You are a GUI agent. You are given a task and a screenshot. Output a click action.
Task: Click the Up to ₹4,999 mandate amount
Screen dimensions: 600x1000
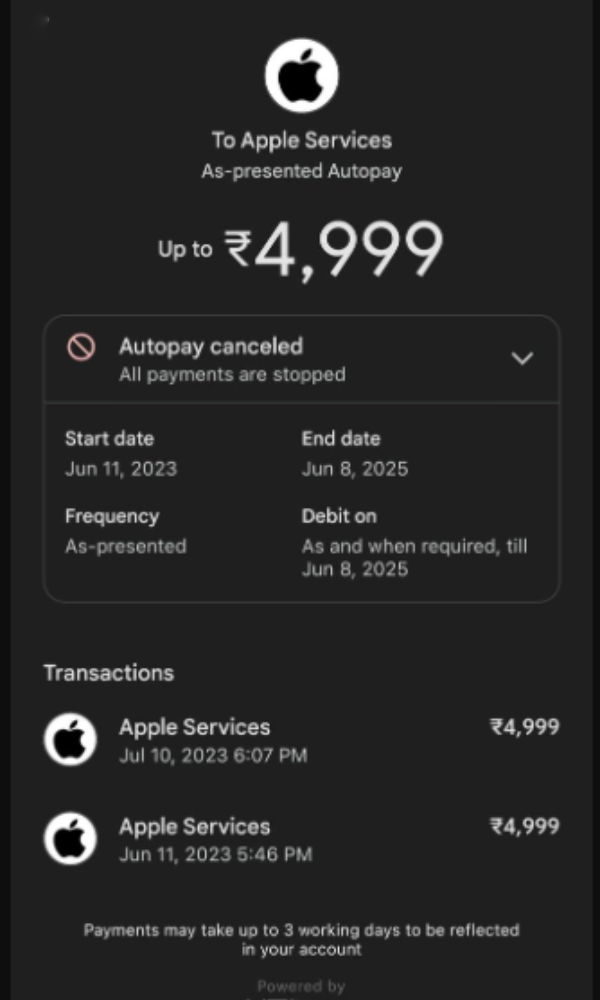click(301, 248)
